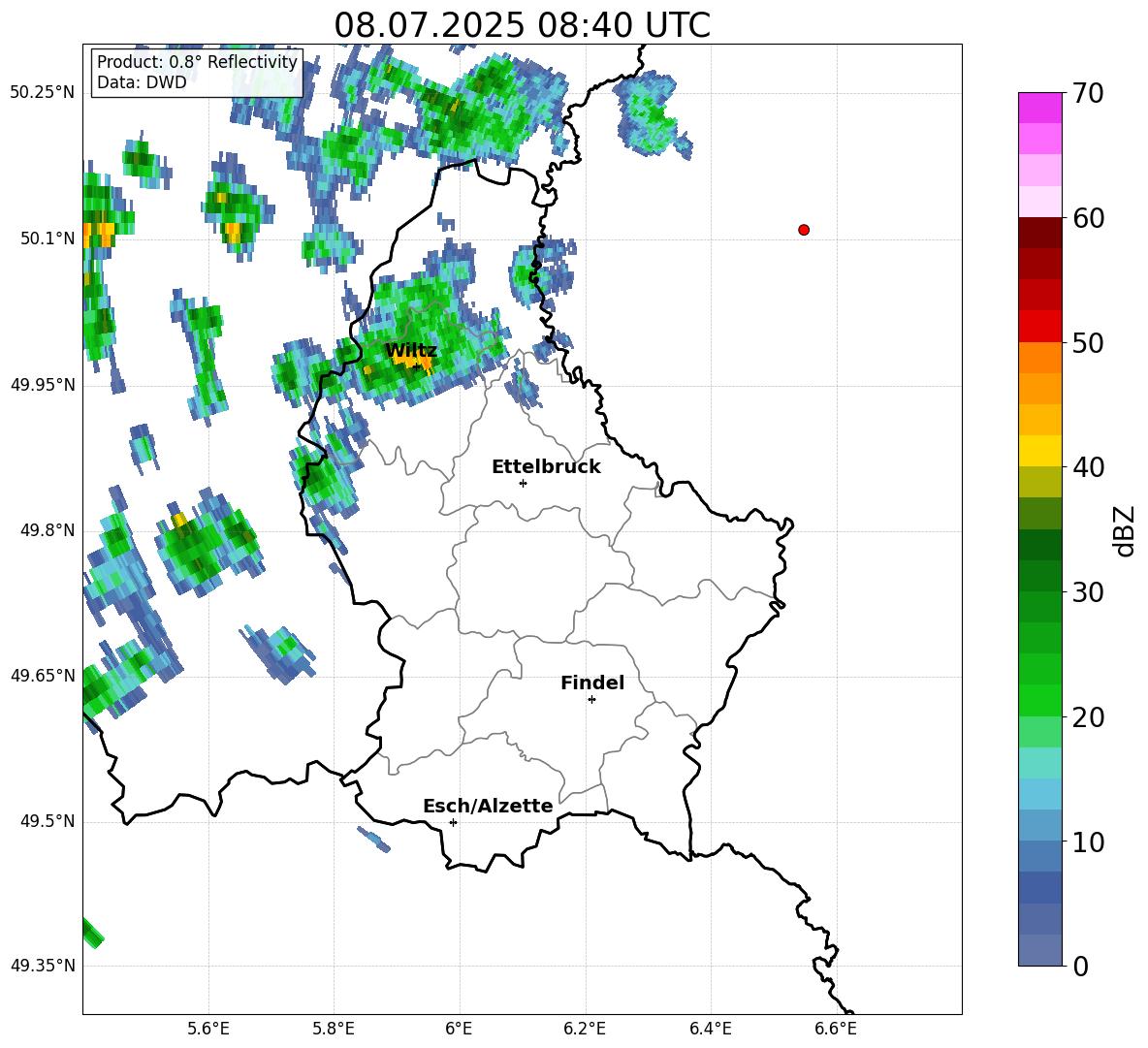Click the Esch/Alzette station cross marker

pyautogui.click(x=453, y=822)
